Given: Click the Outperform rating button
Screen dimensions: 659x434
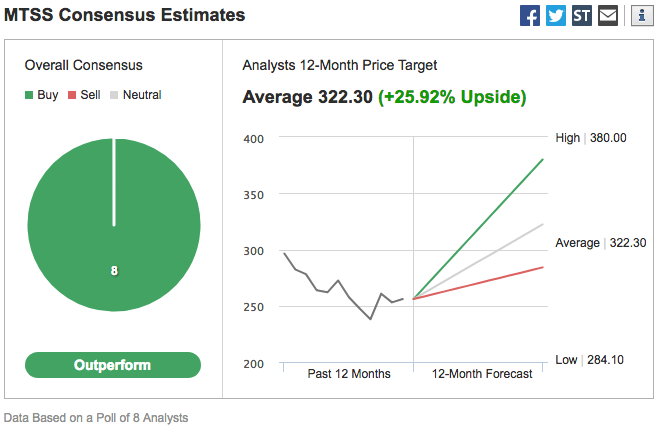Looking at the screenshot, I should [x=113, y=365].
